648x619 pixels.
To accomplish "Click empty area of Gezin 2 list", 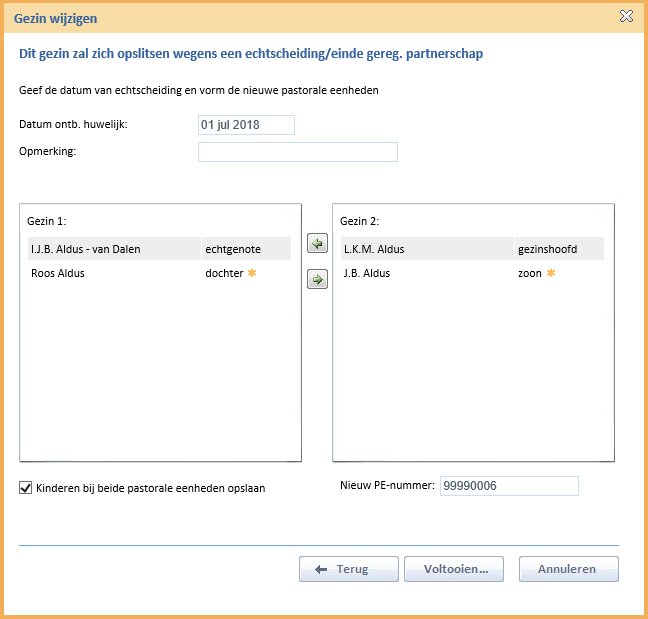I will pyautogui.click(x=473, y=372).
